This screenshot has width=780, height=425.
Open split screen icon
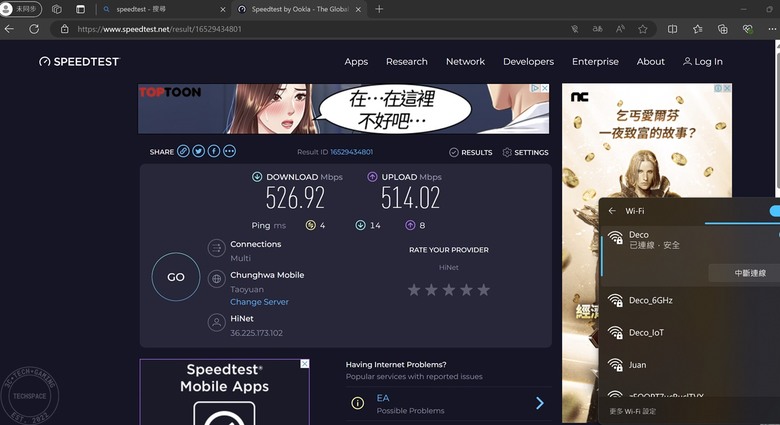pyautogui.click(x=673, y=29)
